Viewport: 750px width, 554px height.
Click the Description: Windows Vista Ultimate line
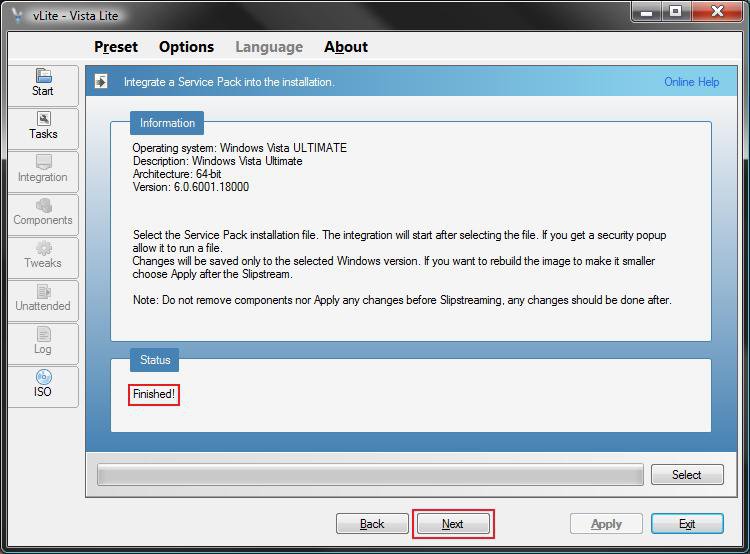coord(218,161)
